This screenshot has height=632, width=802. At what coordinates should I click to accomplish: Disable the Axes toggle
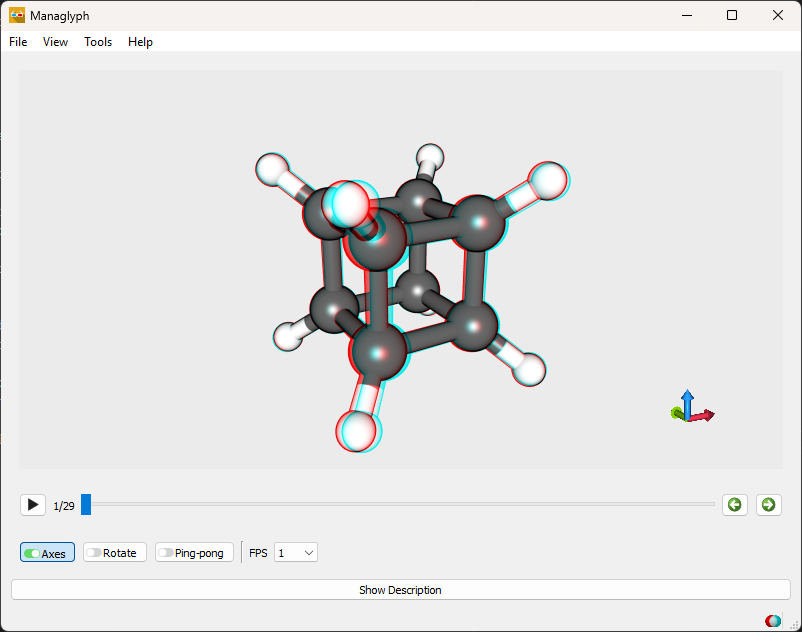pos(47,553)
